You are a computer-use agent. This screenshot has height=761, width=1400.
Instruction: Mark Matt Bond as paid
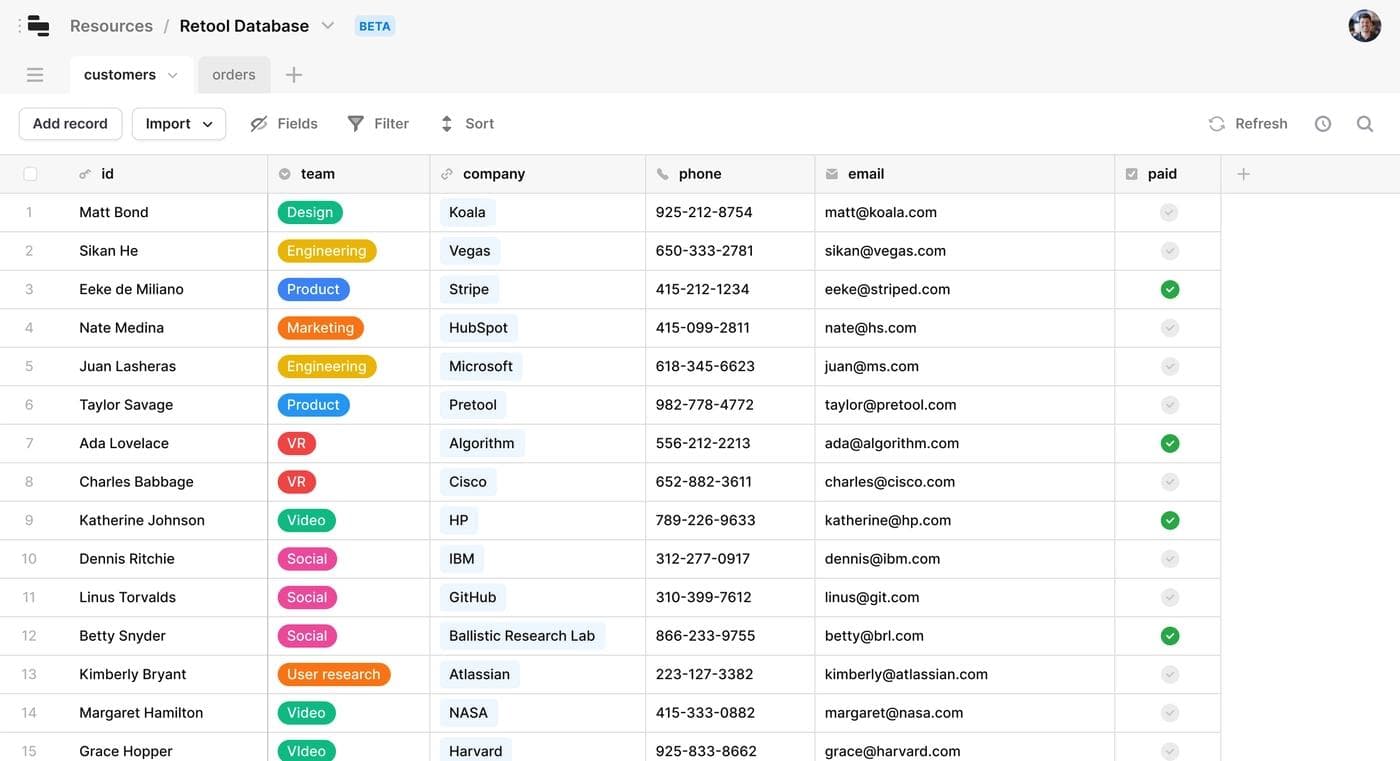click(x=1168, y=211)
